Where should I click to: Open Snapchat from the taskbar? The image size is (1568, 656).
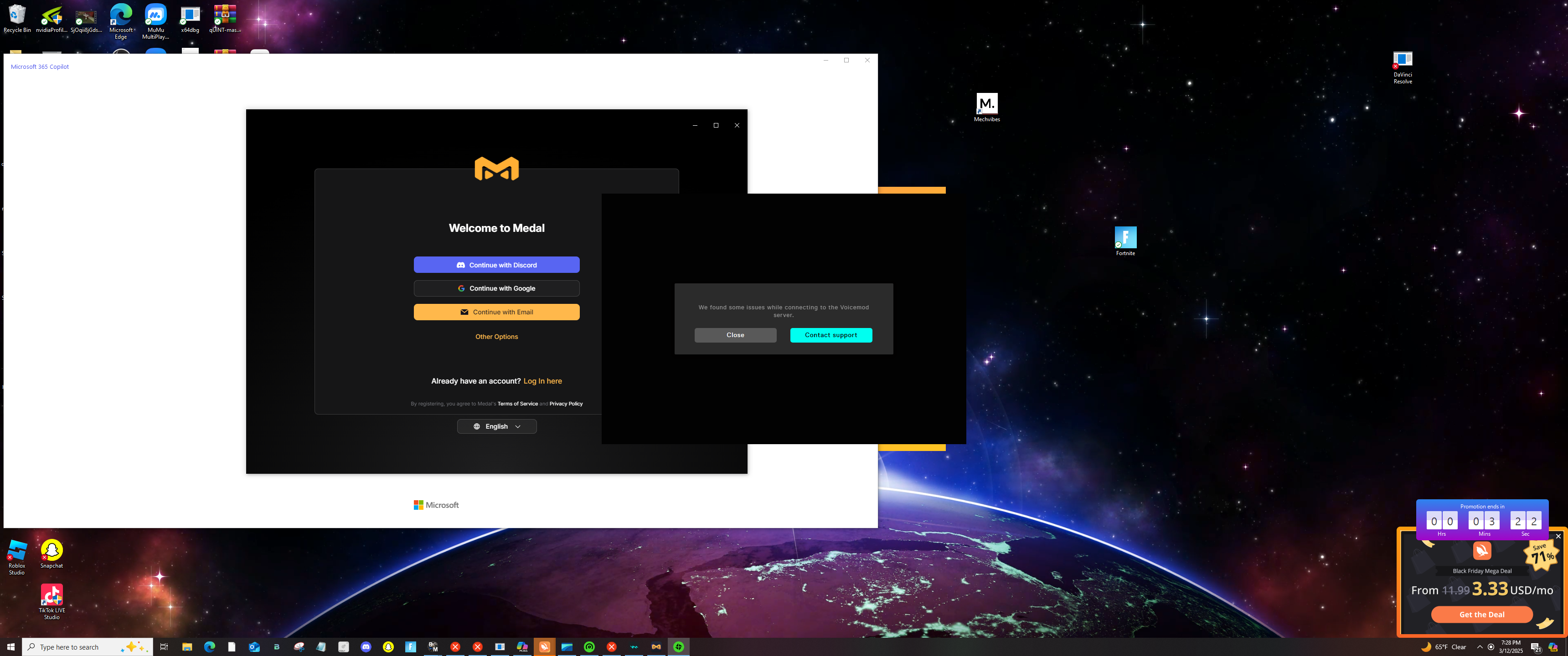pyautogui.click(x=388, y=647)
